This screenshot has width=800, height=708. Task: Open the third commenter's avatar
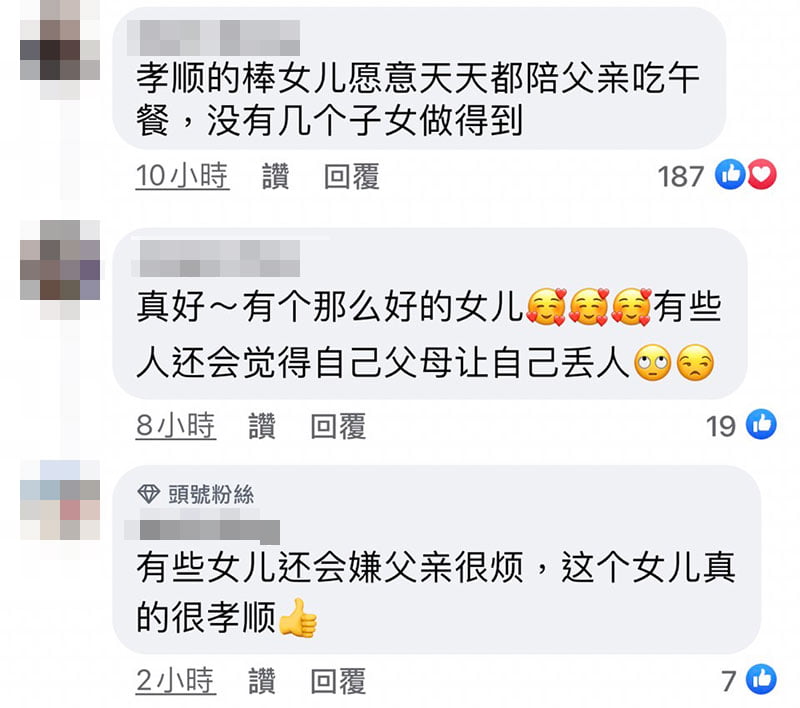pyautogui.click(x=60, y=500)
